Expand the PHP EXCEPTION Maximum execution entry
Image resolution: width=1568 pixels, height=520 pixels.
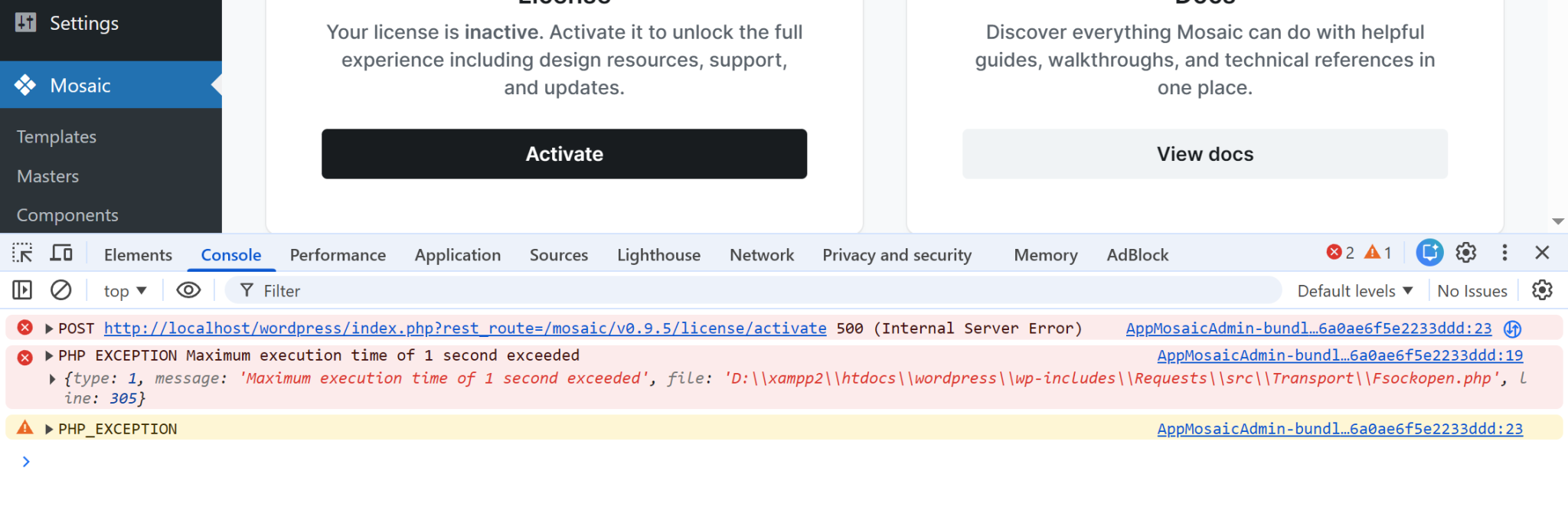(49, 355)
